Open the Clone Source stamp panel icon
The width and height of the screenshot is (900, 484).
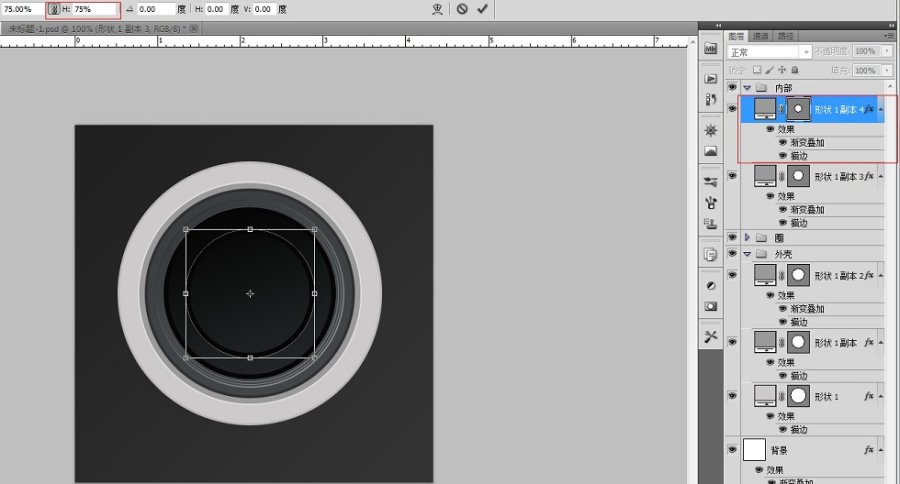coord(711,223)
